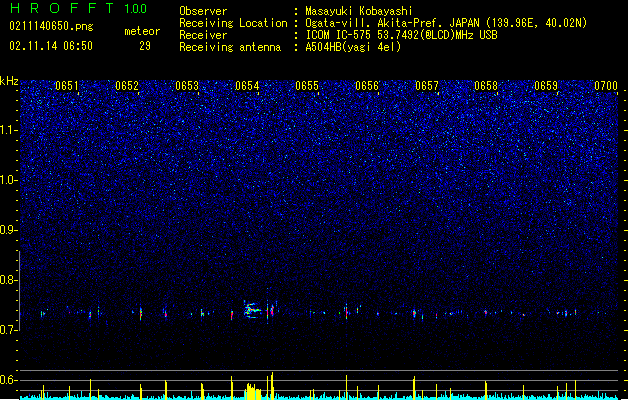
Task: Click the 0.7 kHz frequency axis label
Action: tap(9, 330)
